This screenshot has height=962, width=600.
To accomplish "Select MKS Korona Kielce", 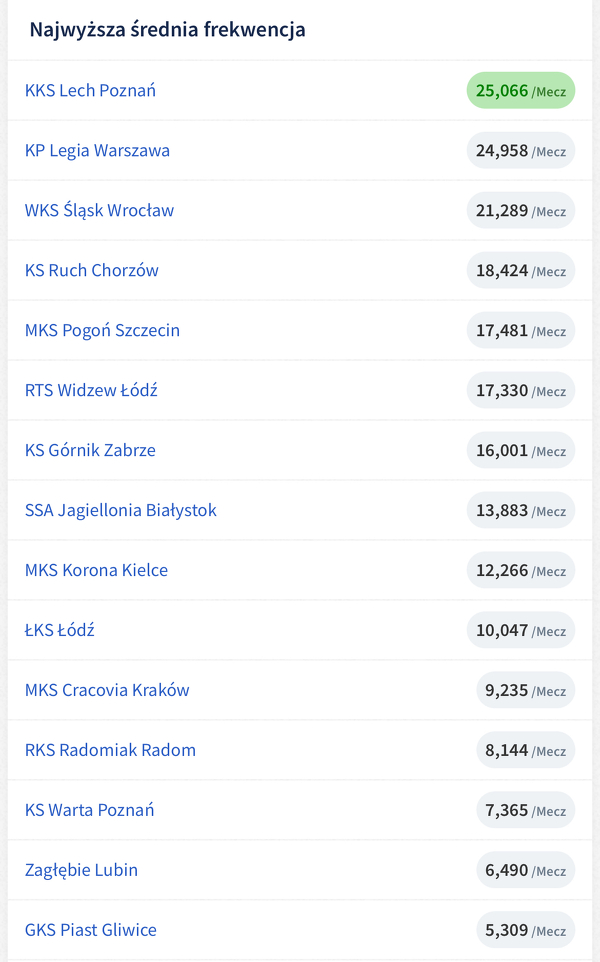I will [96, 571].
